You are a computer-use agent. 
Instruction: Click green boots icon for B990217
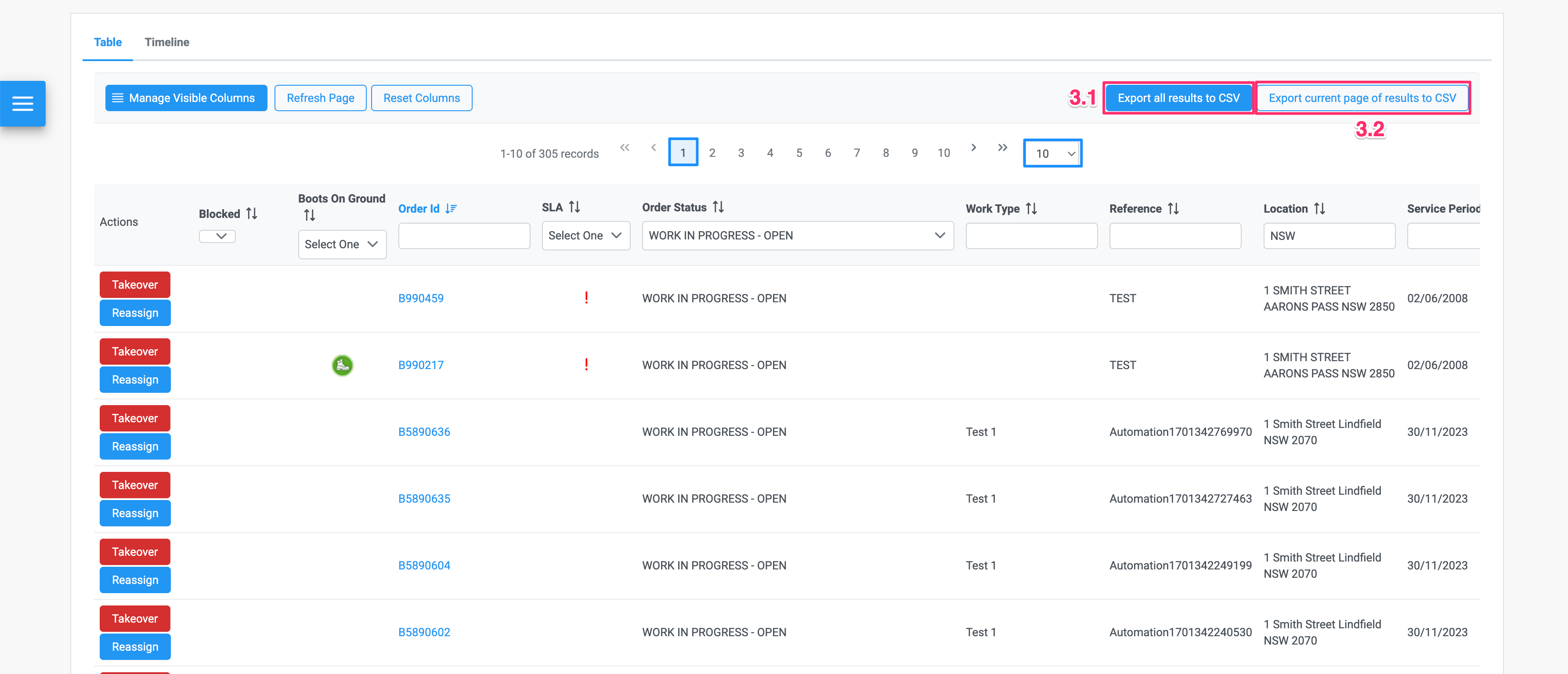pyautogui.click(x=342, y=365)
